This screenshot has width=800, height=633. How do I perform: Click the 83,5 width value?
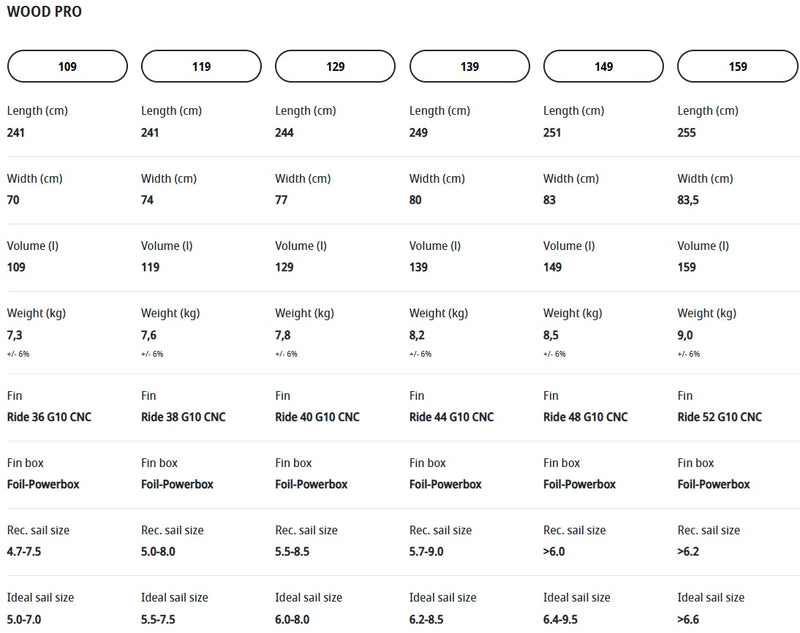pos(691,200)
